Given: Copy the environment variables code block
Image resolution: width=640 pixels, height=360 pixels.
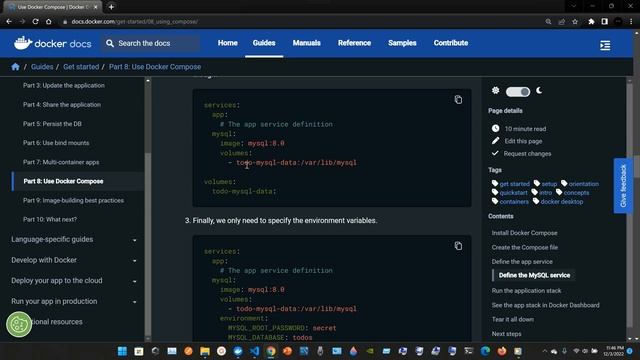Looking at the screenshot, I should [458, 246].
